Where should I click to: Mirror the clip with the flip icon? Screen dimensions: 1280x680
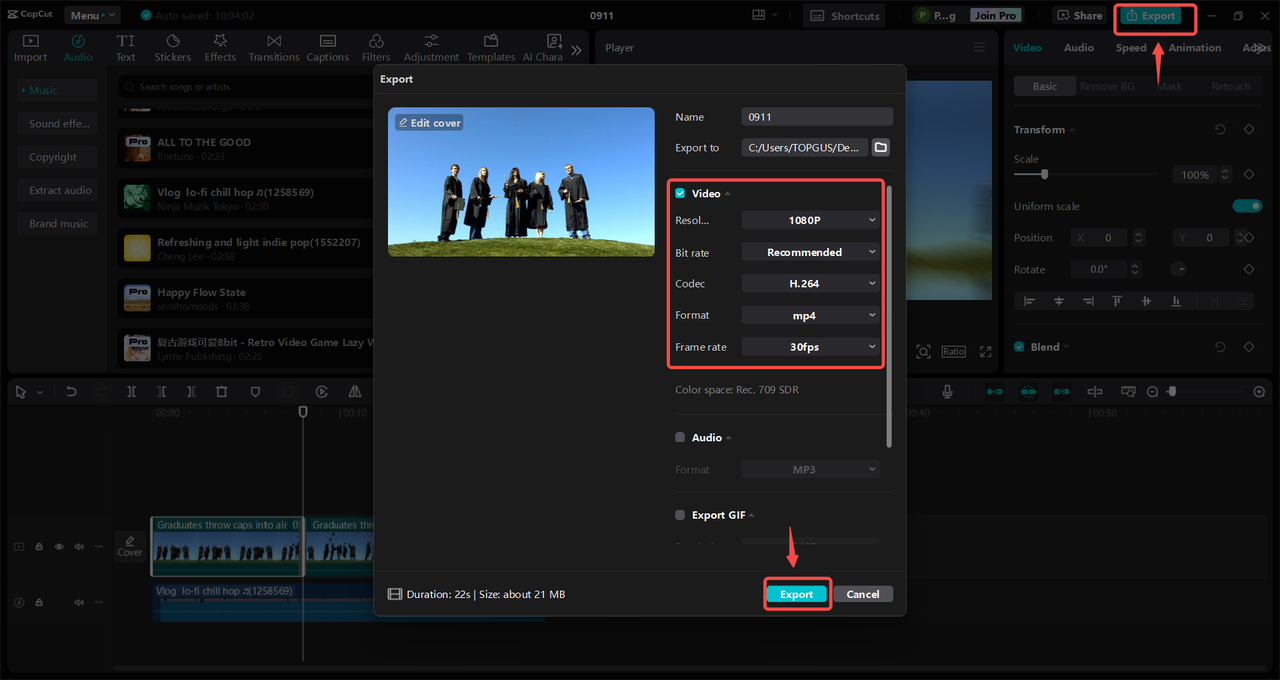point(355,392)
